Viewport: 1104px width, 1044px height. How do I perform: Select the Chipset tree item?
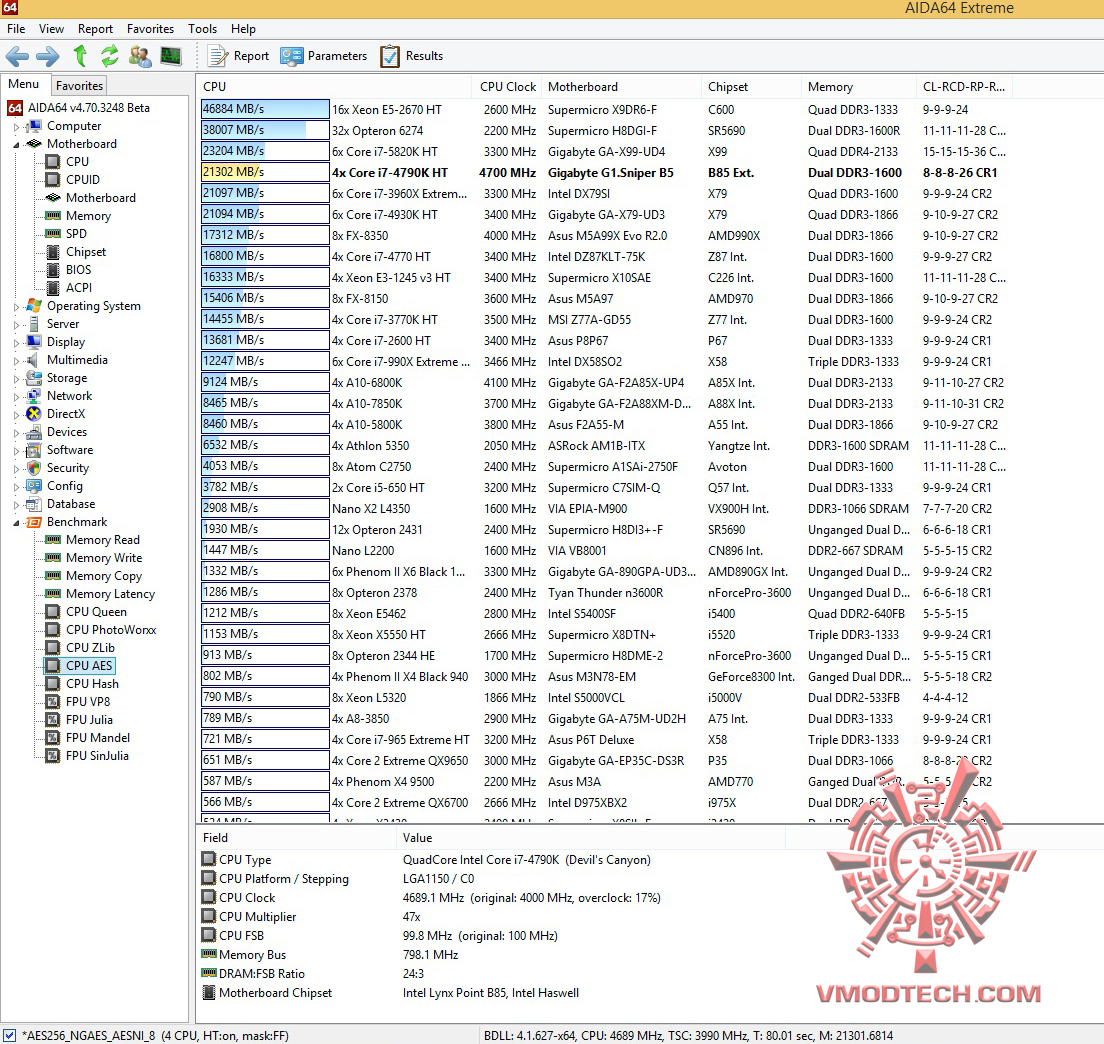point(86,251)
